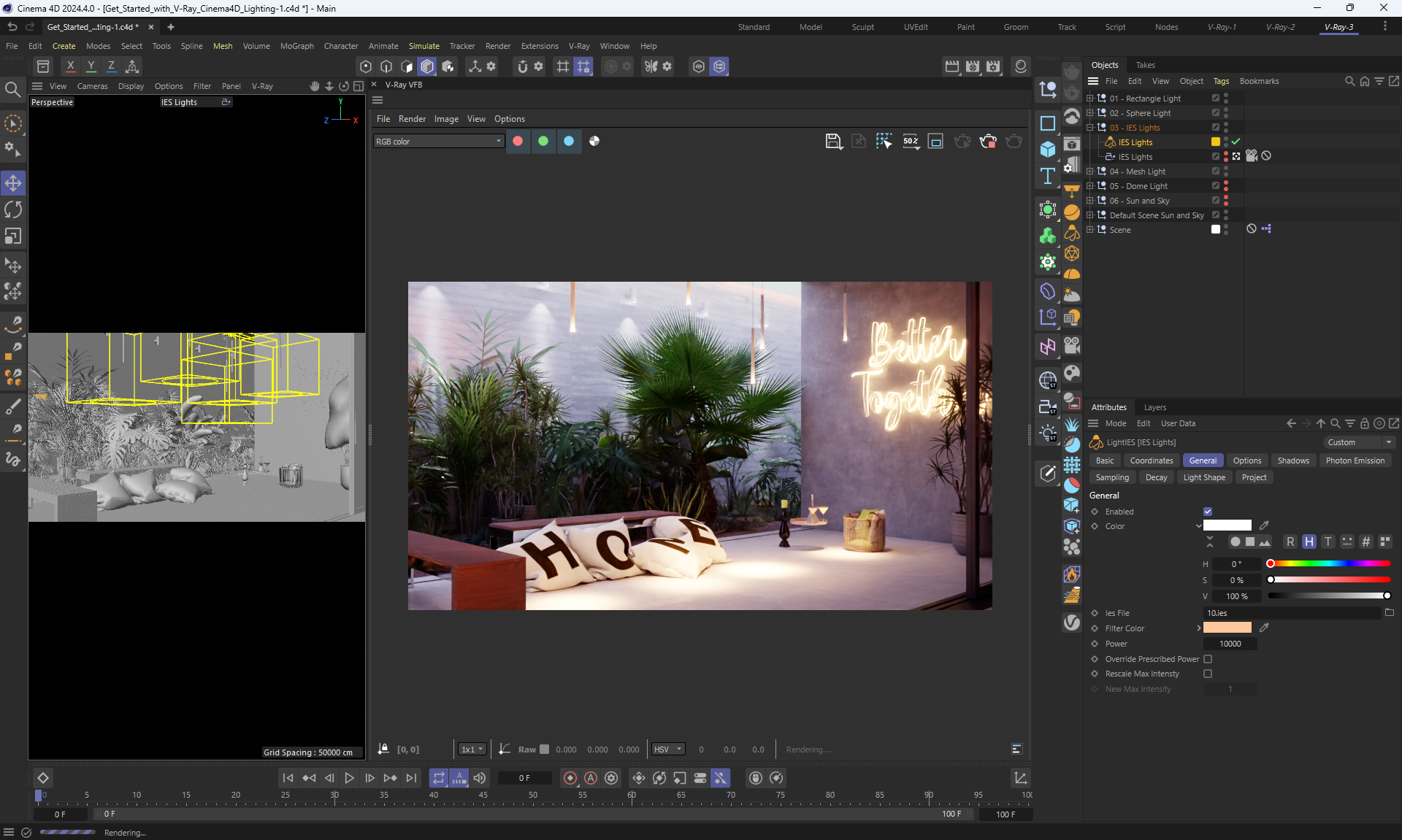Click the record active objects button
The height and width of the screenshot is (840, 1402).
tap(570, 778)
